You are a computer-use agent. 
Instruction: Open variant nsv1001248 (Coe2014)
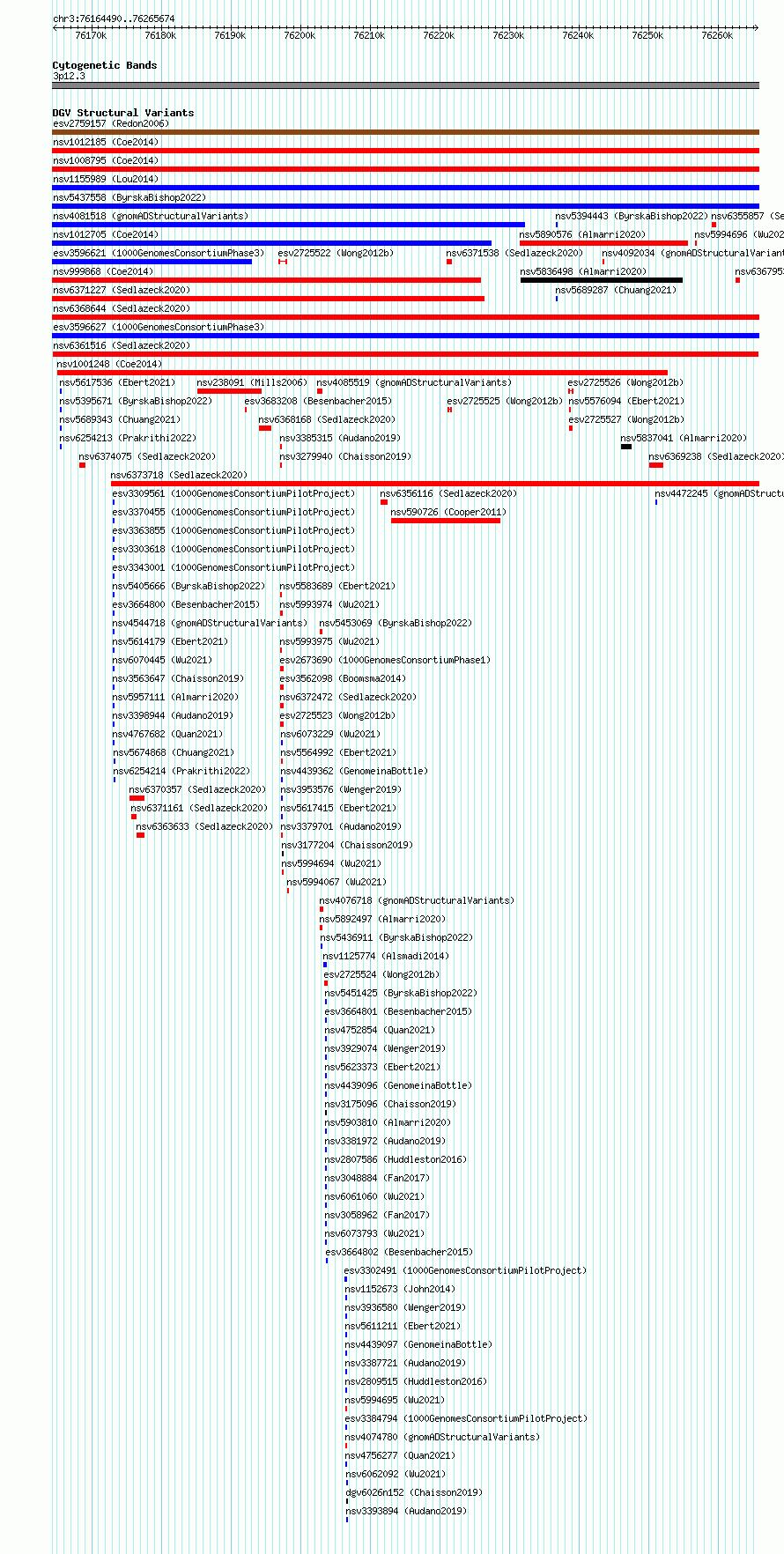[x=110, y=365]
